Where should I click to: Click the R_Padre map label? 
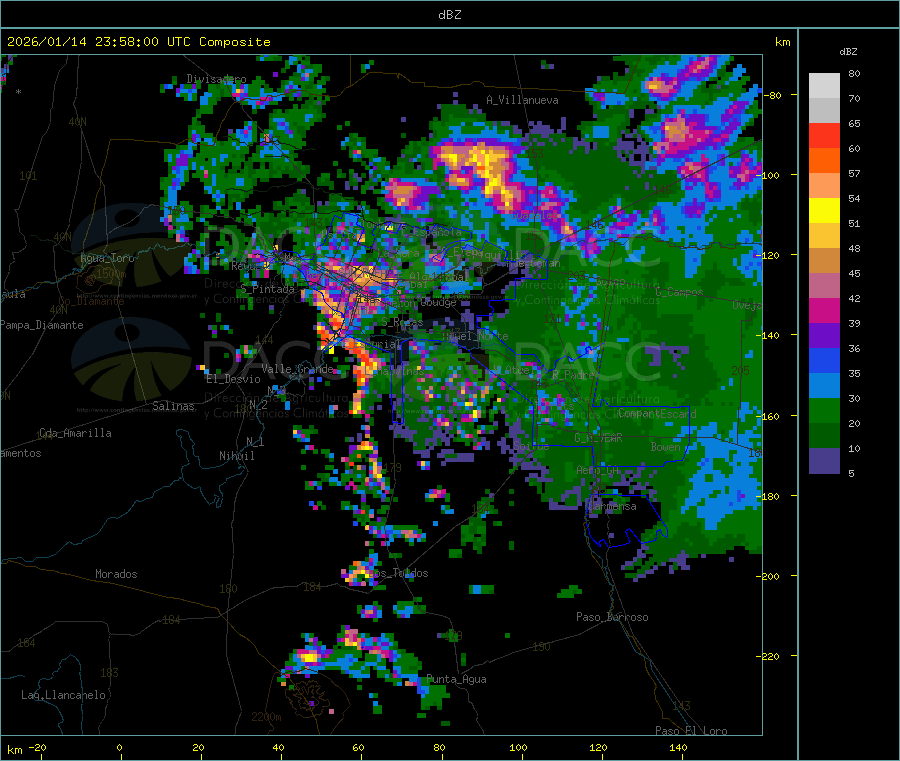coord(573,375)
